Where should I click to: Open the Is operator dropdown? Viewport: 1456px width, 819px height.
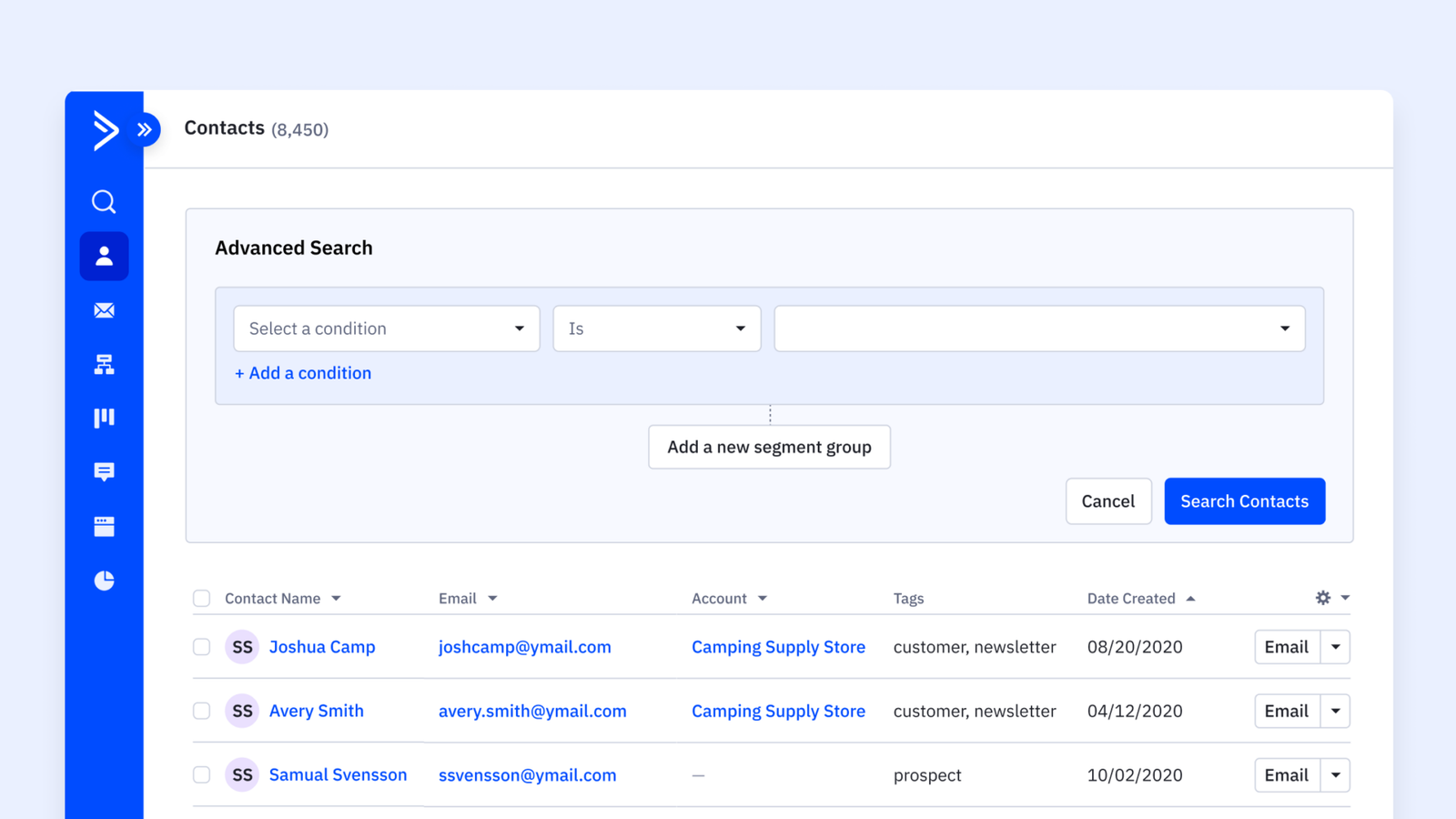click(656, 329)
